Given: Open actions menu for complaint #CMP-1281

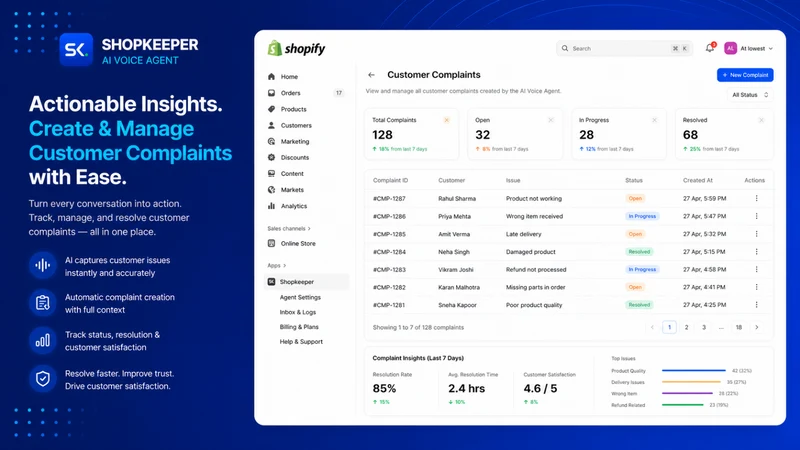Looking at the screenshot, I should tap(757, 305).
